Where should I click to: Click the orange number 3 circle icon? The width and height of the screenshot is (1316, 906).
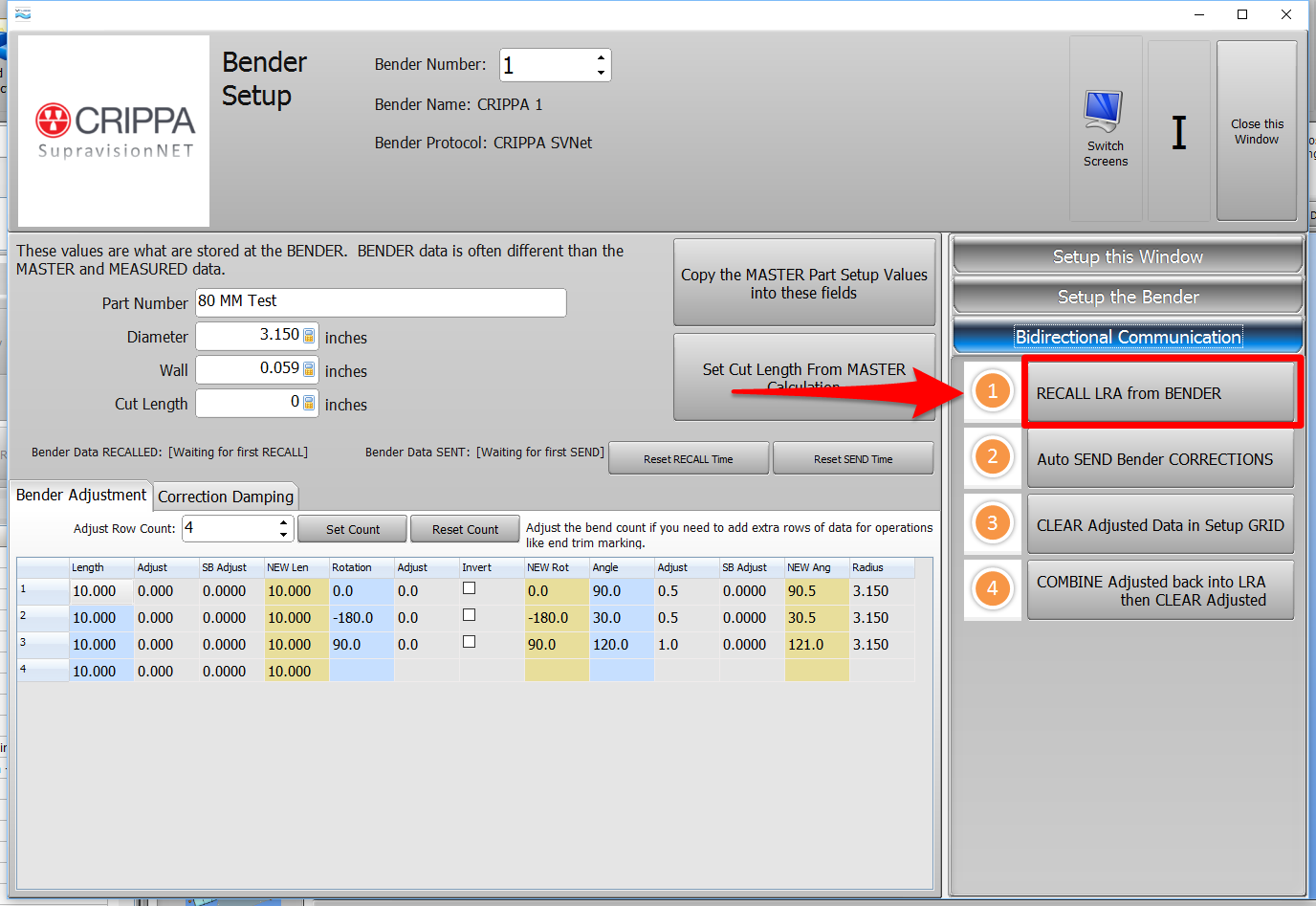(x=992, y=523)
